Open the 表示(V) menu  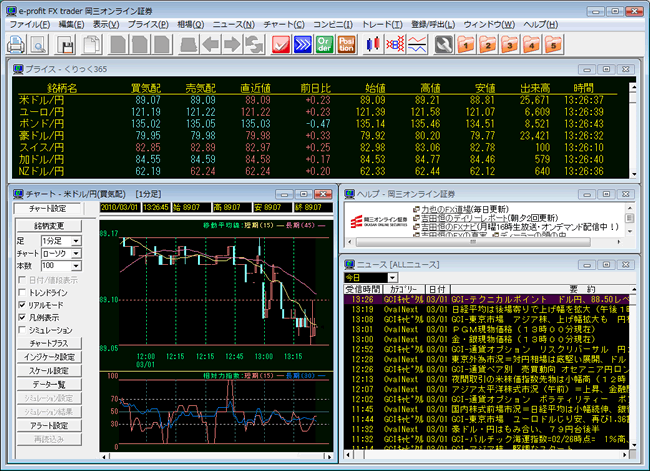[x=106, y=24]
